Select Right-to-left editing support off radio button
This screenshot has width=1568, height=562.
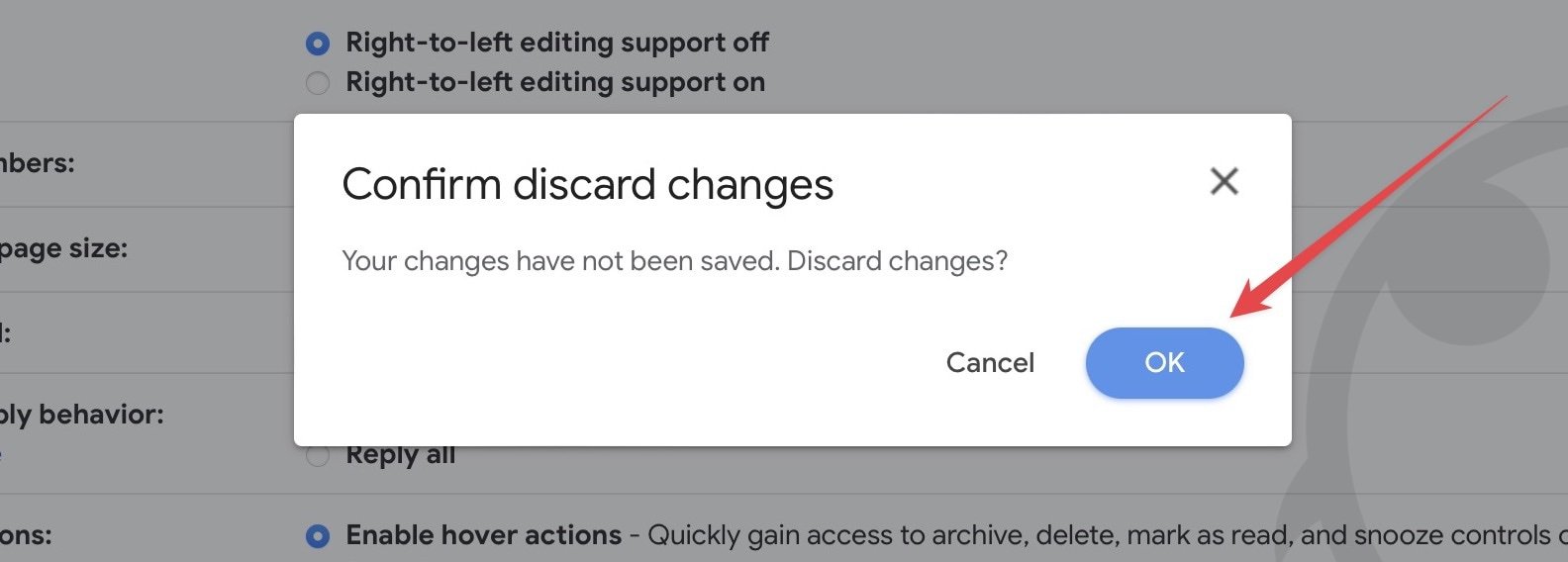pyautogui.click(x=318, y=44)
